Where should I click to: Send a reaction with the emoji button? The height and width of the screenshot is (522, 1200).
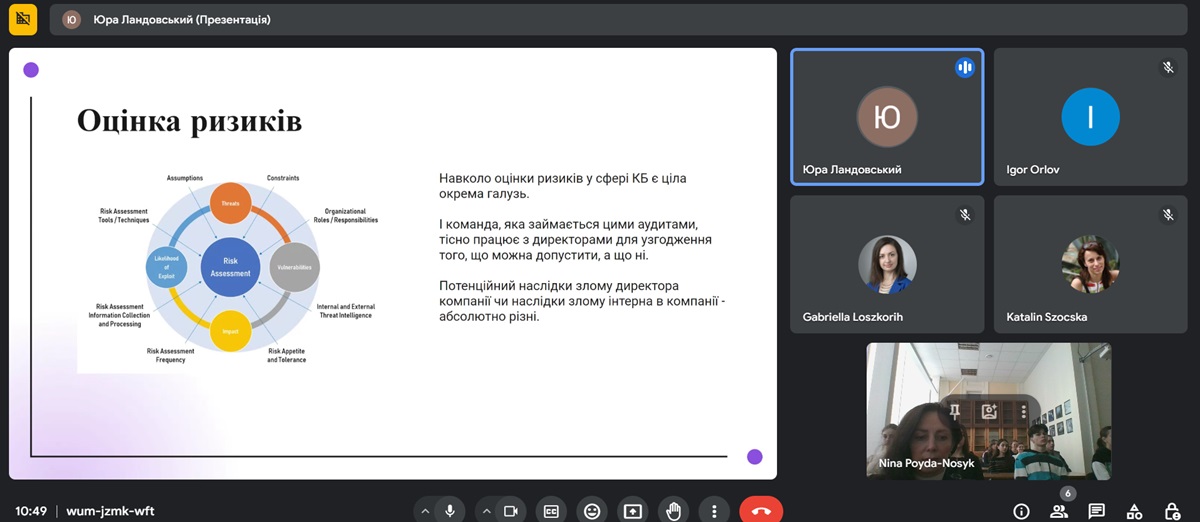click(592, 511)
